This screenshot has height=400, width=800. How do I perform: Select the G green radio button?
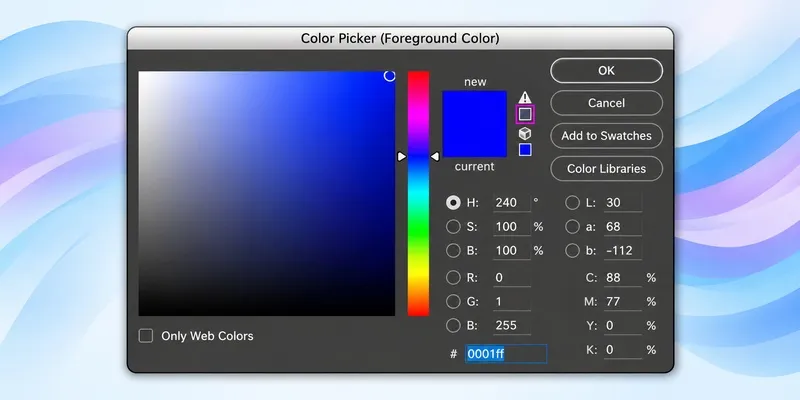453,302
